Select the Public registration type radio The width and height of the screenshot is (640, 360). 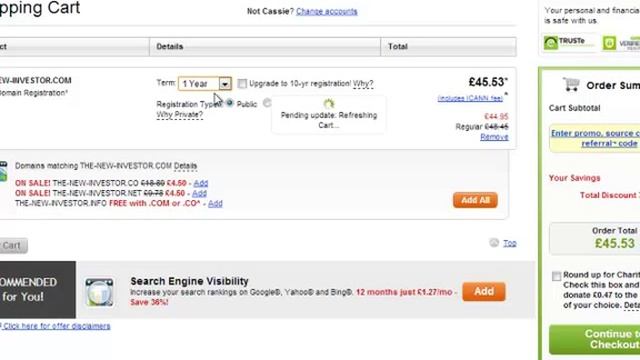point(229,103)
